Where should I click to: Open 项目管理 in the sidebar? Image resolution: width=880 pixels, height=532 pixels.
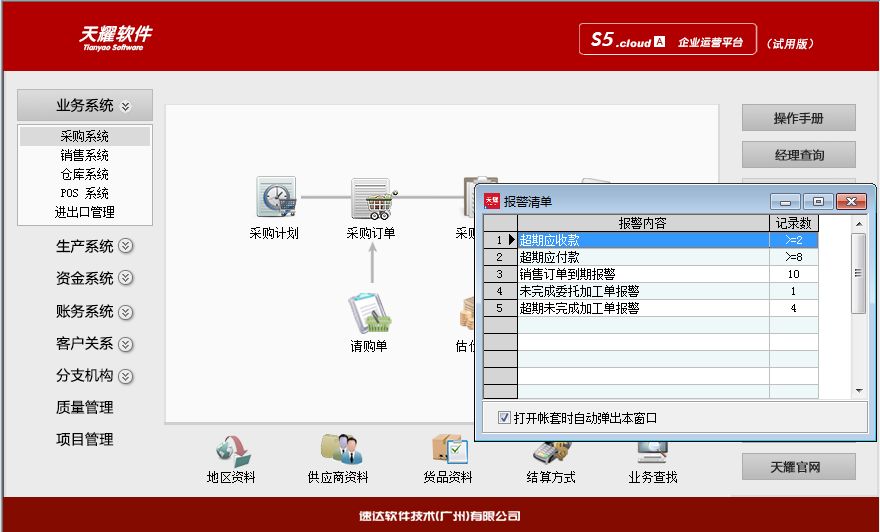pyautogui.click(x=85, y=439)
